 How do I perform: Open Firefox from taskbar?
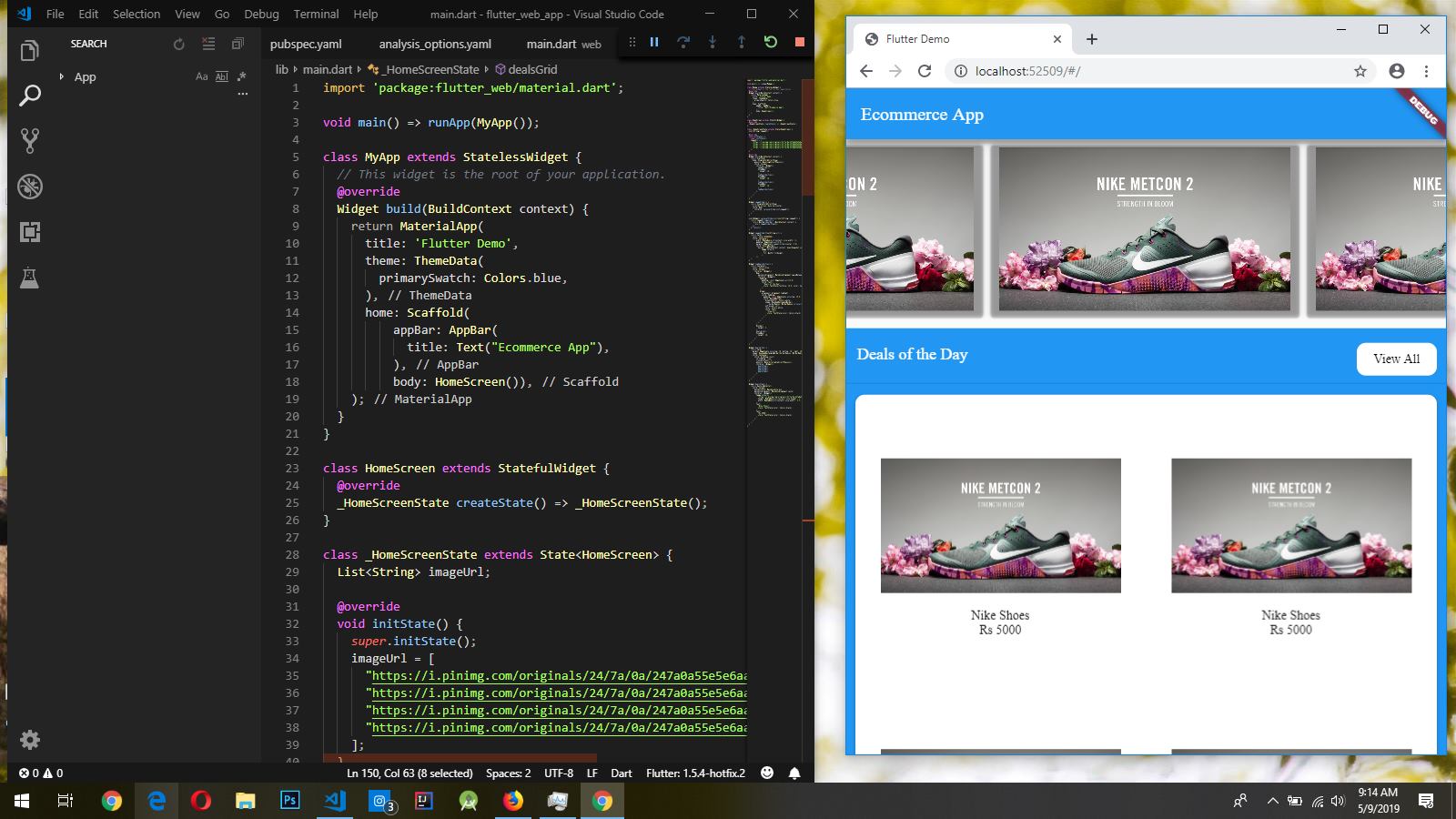click(x=513, y=801)
